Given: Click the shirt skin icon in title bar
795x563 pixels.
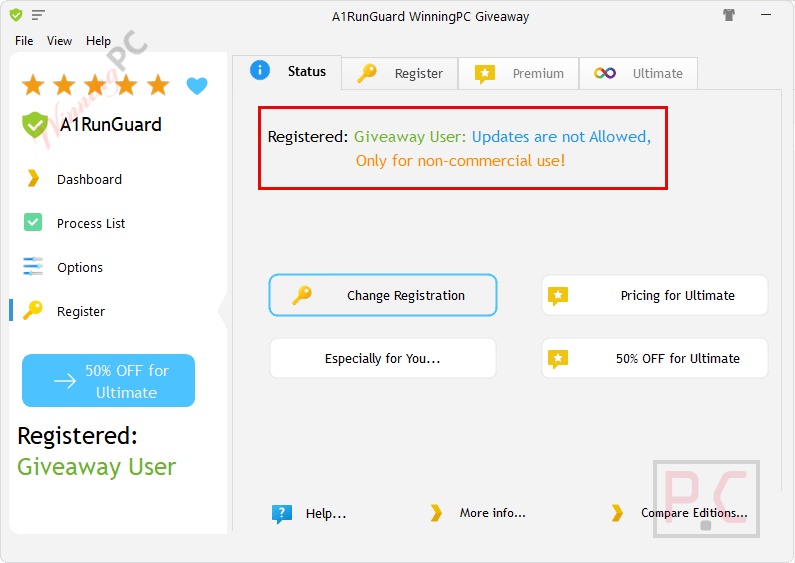Looking at the screenshot, I should [729, 15].
